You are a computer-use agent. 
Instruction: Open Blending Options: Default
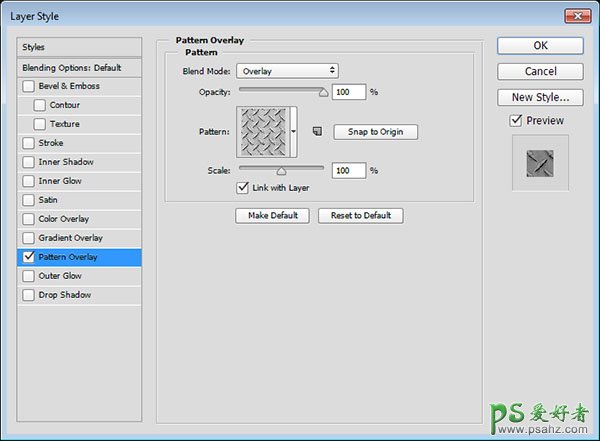pyautogui.click(x=80, y=67)
